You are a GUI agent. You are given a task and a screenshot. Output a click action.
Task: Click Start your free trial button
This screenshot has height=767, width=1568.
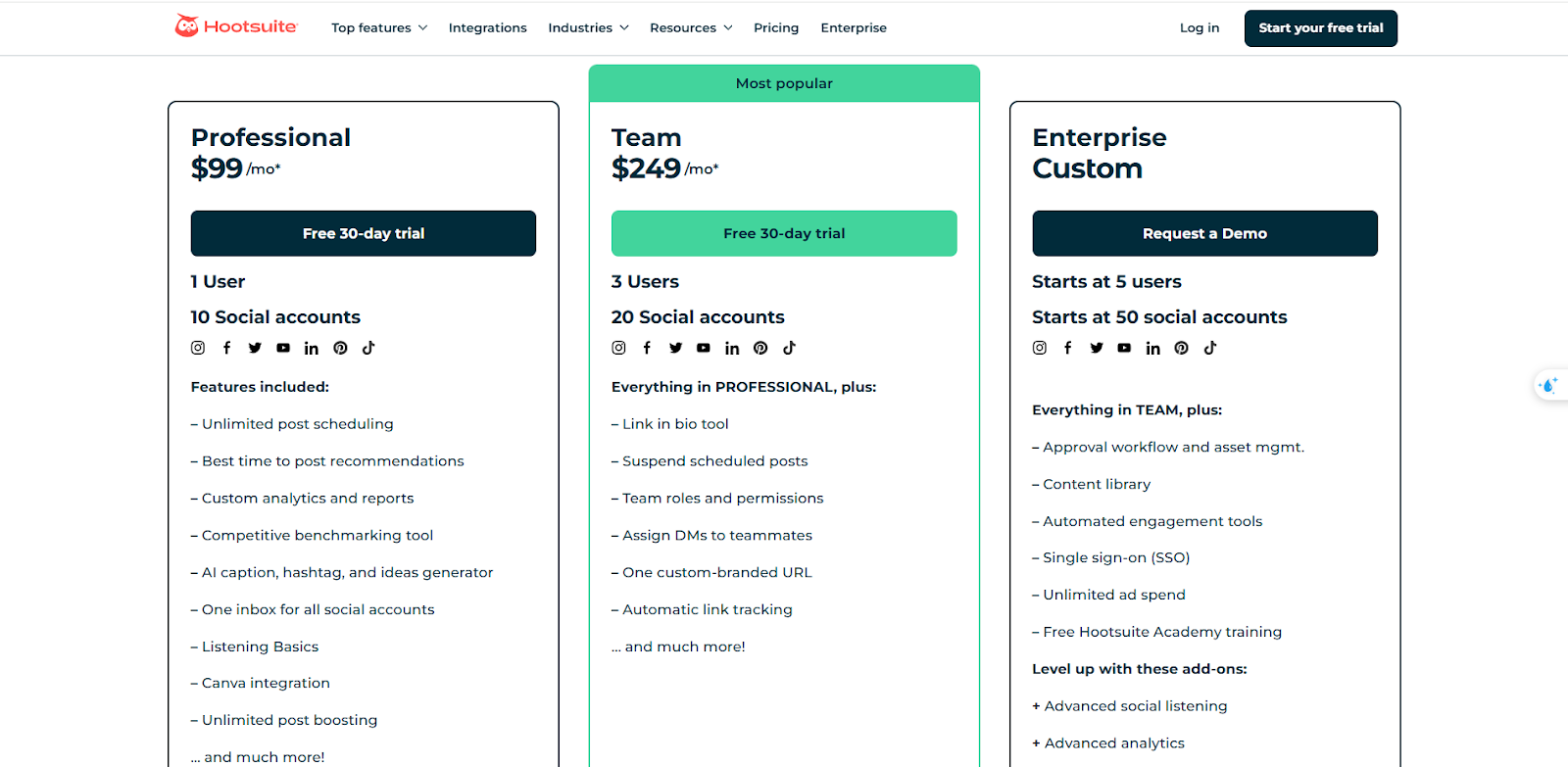1321,28
